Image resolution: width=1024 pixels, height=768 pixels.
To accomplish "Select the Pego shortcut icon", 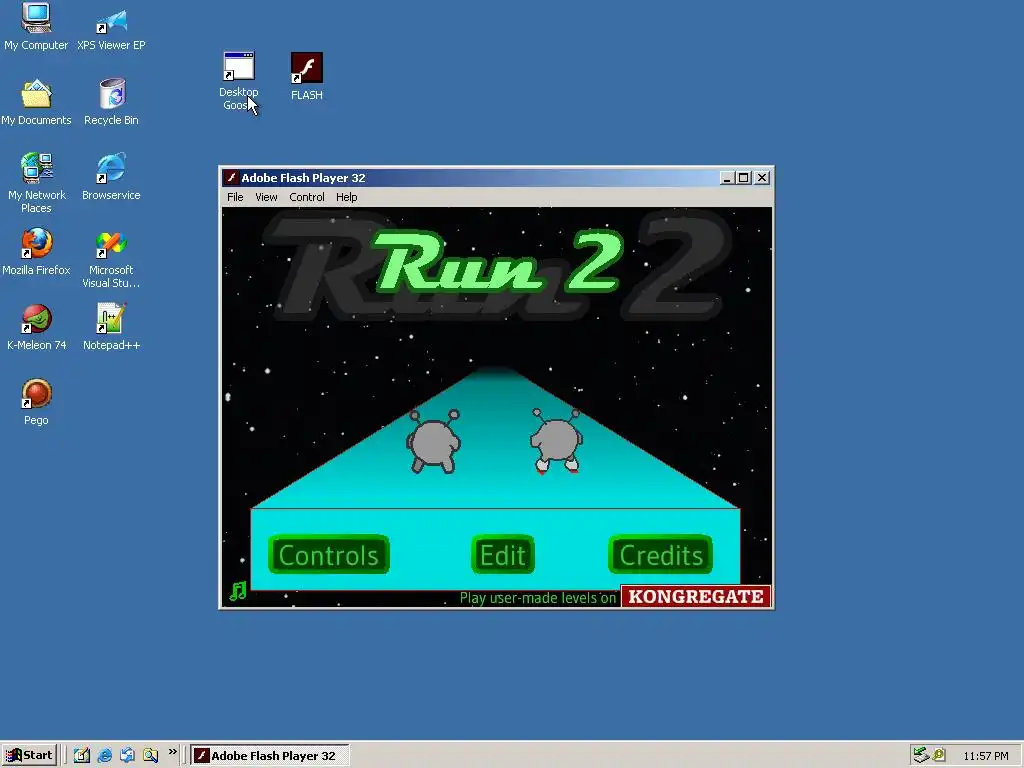I will 37,402.
